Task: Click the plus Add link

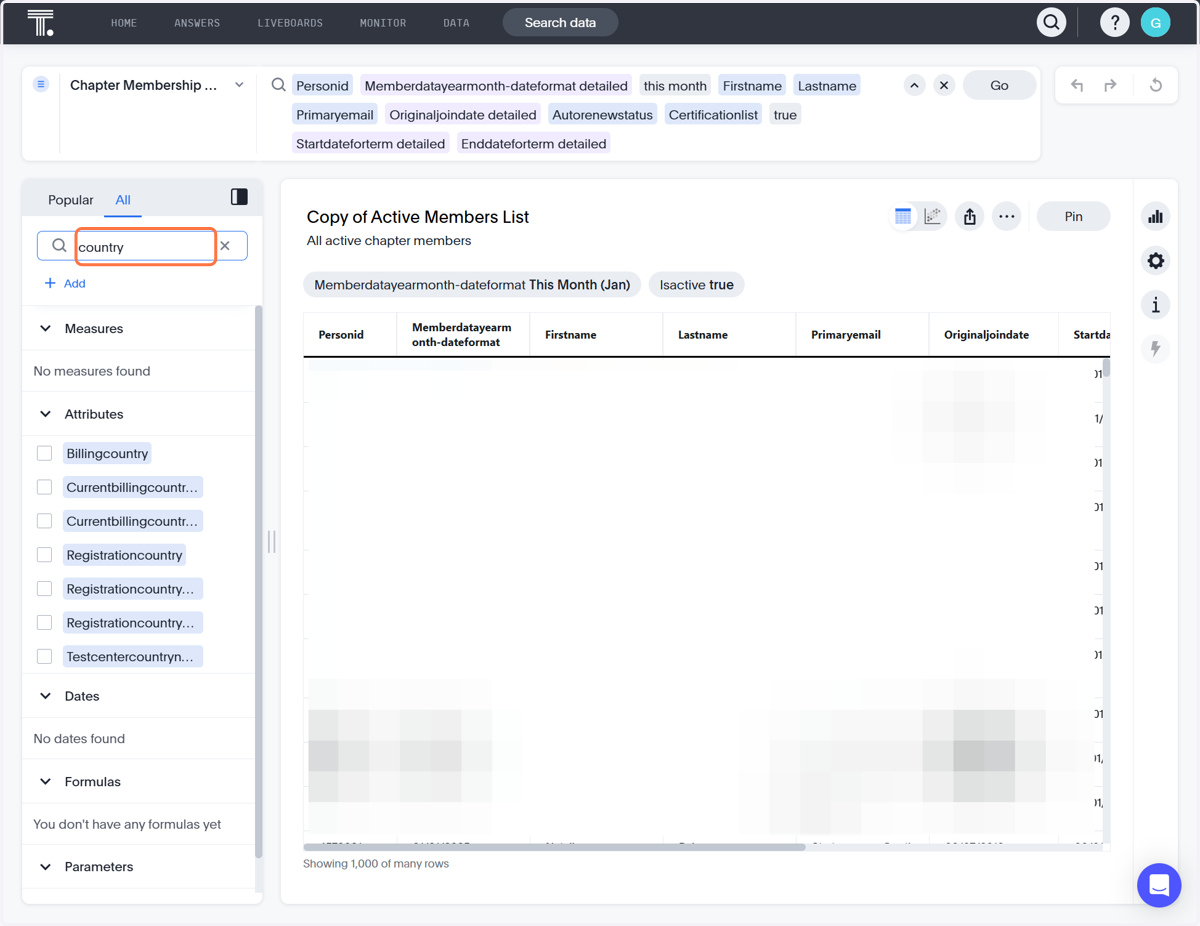Action: point(65,283)
